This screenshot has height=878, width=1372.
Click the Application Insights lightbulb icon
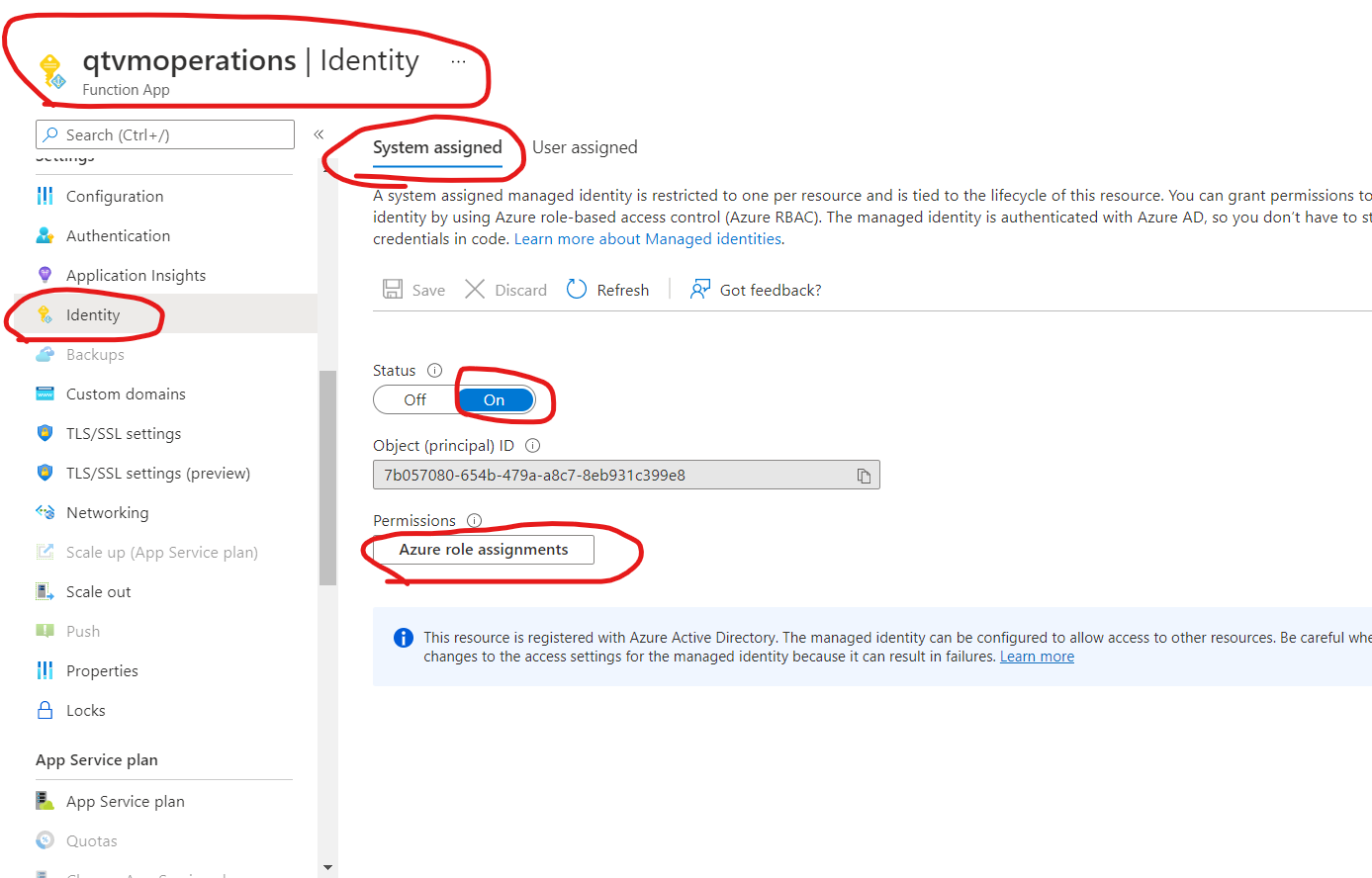(45, 275)
